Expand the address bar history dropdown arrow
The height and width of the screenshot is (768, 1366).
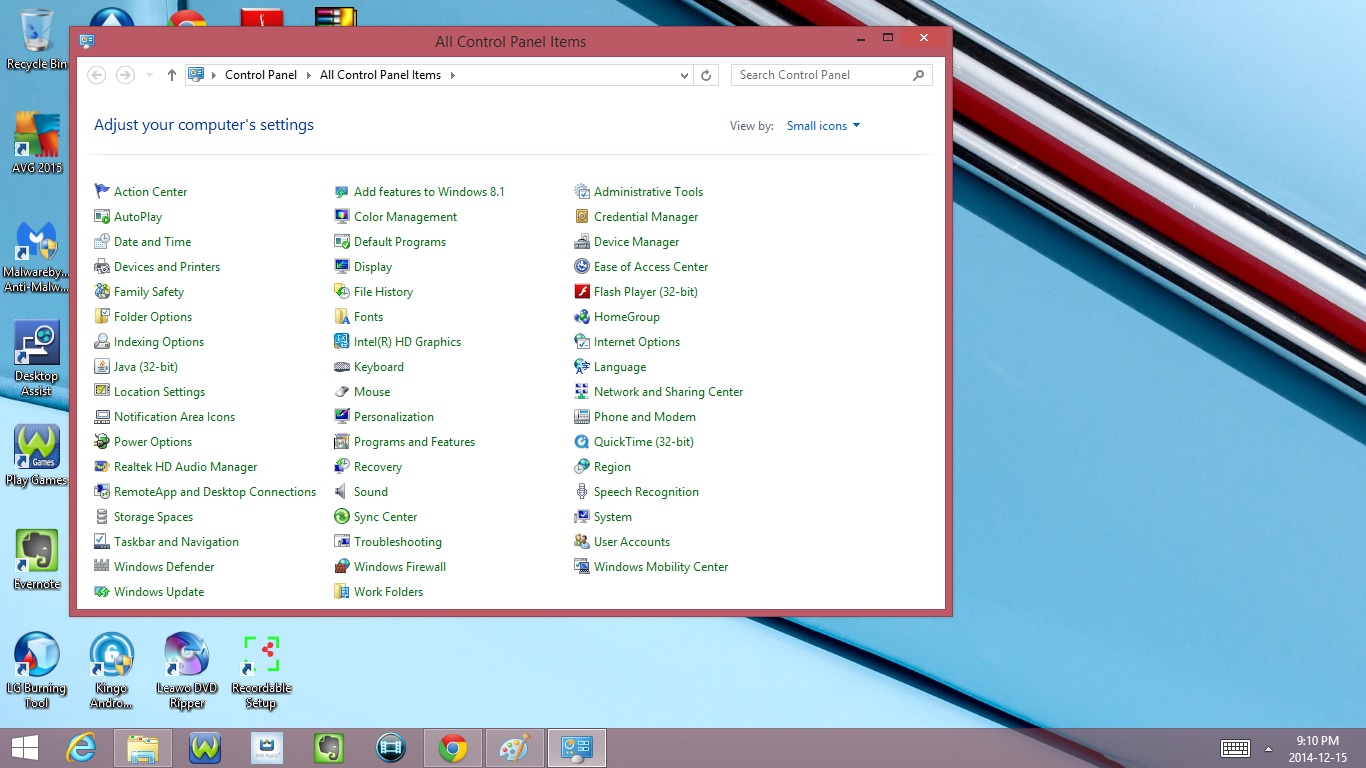684,75
